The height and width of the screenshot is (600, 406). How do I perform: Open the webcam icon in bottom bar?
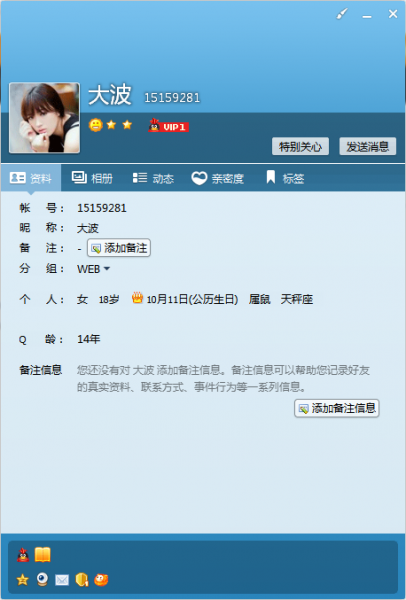(x=42, y=579)
